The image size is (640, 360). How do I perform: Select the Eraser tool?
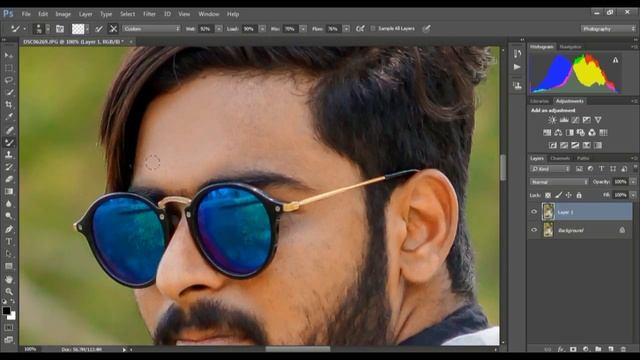9,179
